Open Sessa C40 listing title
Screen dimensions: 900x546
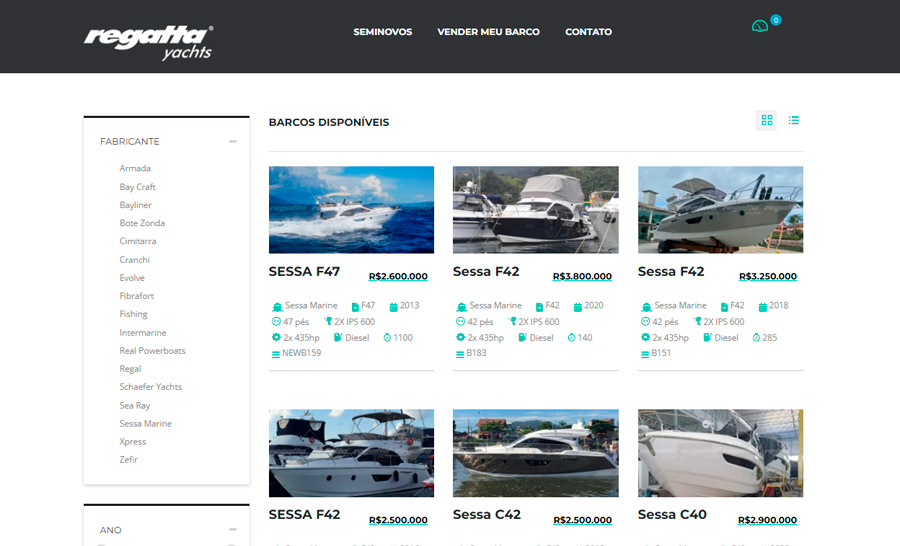pyautogui.click(x=672, y=514)
